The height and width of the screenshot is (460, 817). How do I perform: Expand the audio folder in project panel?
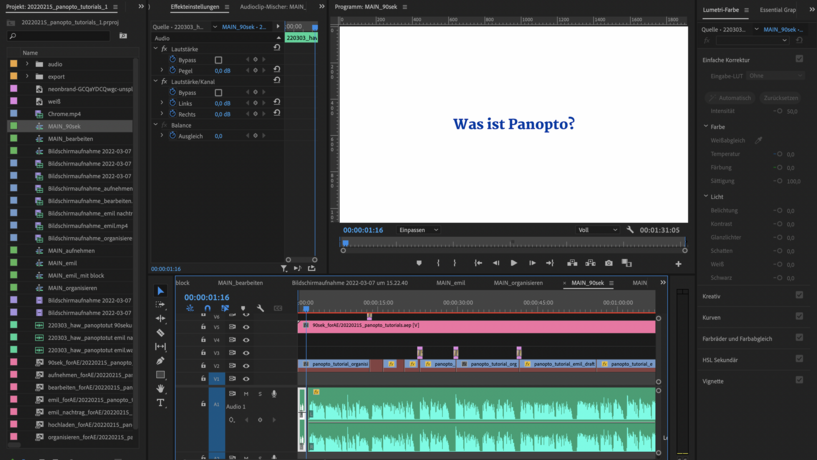click(27, 64)
